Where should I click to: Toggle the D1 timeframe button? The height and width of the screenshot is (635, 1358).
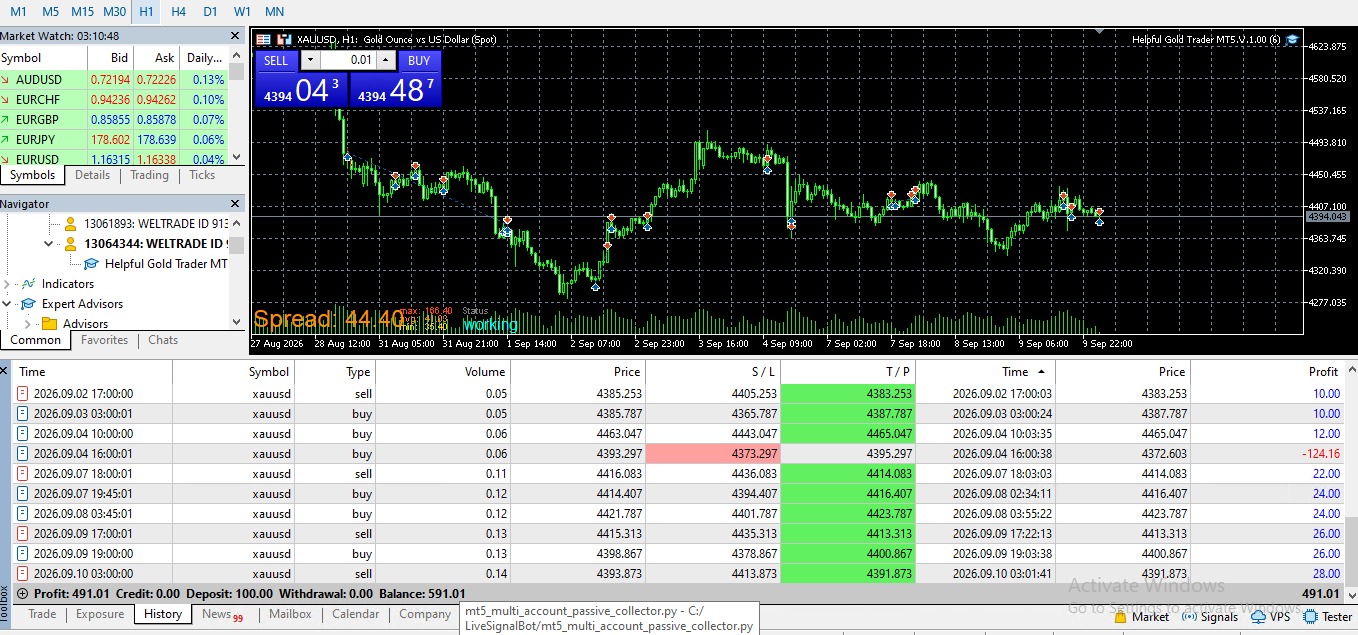coord(210,11)
